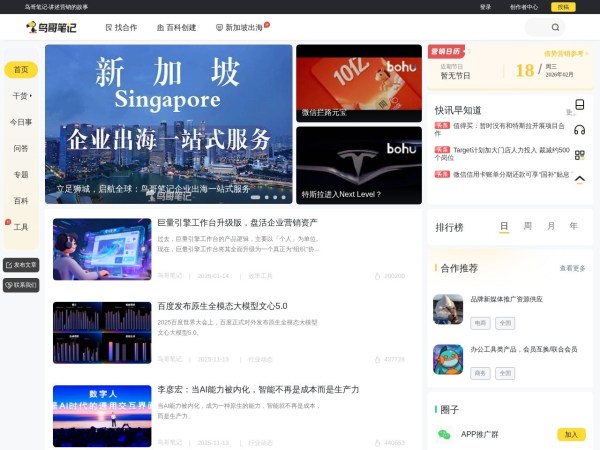Viewport: 600px width, 450px height.
Task: Open 找合作 in the top navigation
Action: coord(121,28)
